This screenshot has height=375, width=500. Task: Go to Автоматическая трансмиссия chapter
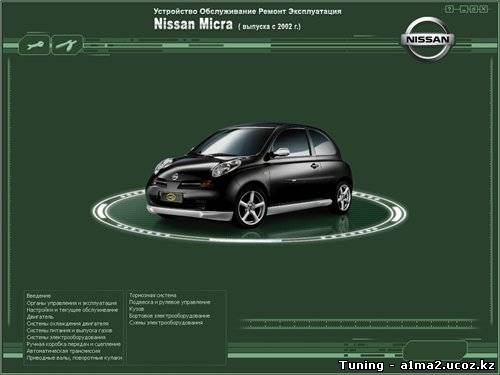[63, 351]
